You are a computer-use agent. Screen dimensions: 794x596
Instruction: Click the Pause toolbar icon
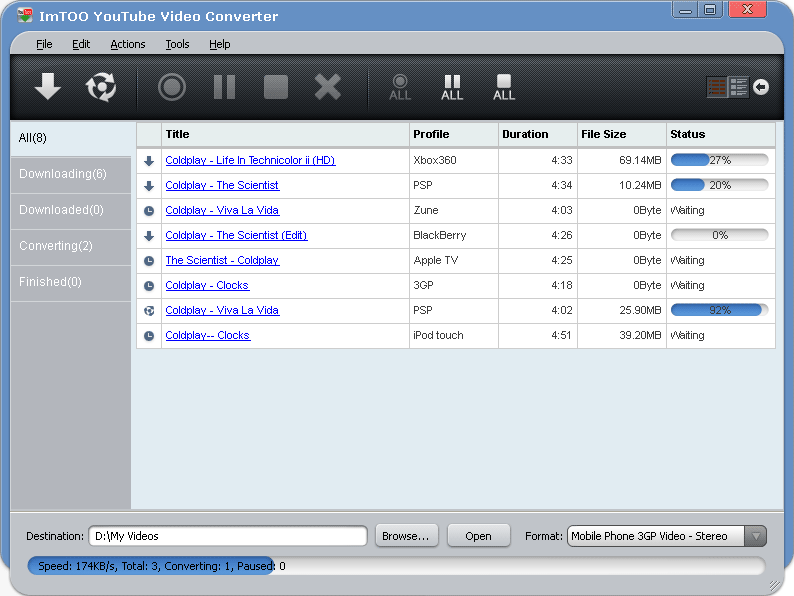click(224, 87)
